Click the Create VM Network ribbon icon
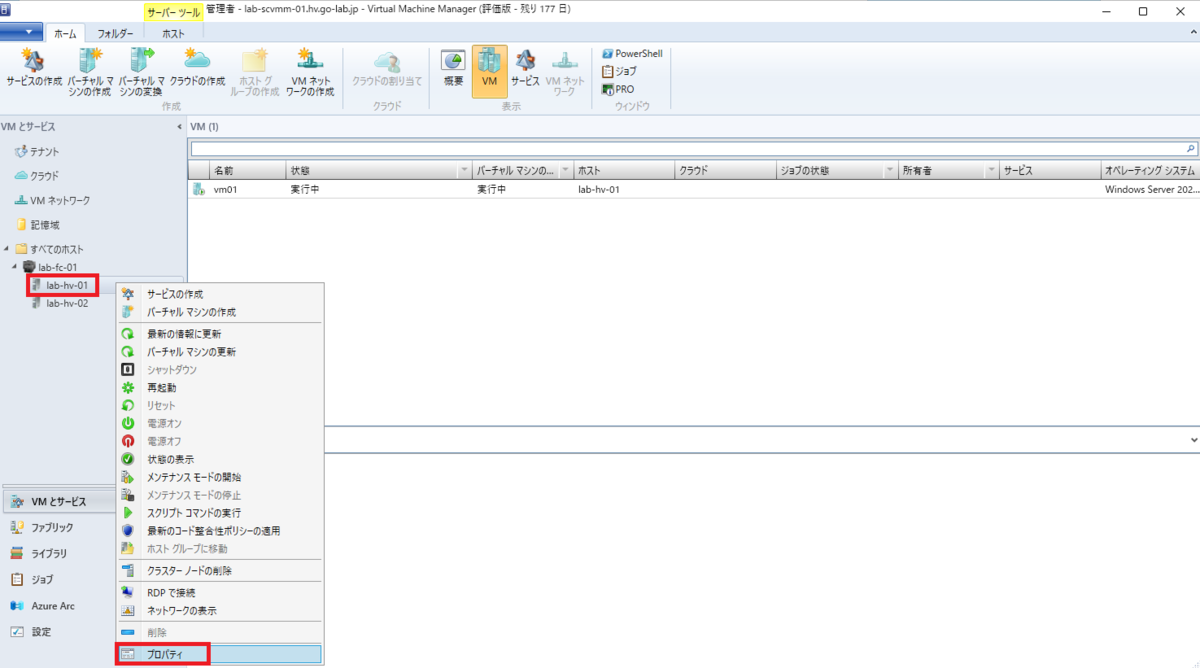Image resolution: width=1200 pixels, height=668 pixels. (x=310, y=71)
